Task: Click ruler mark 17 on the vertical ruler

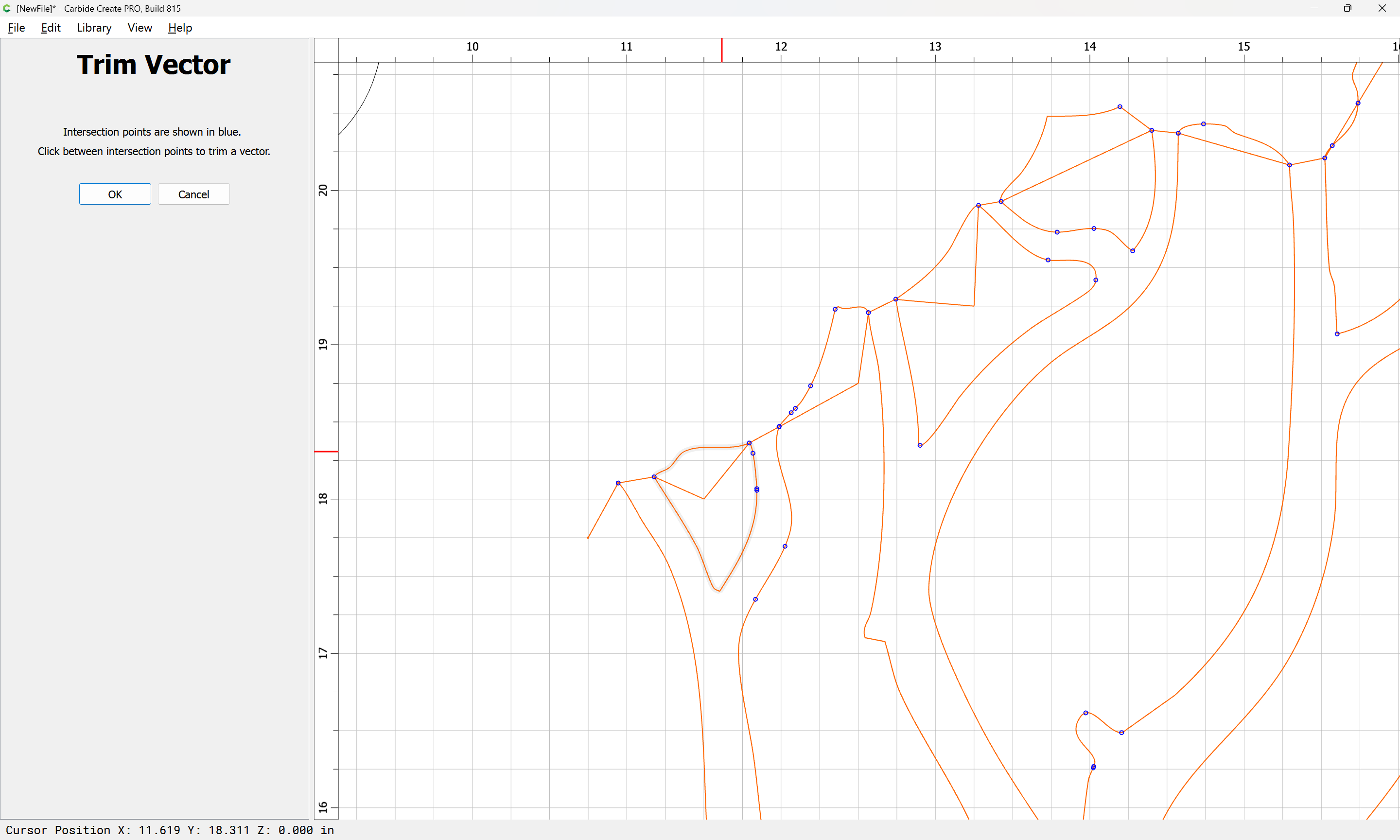Action: (x=323, y=653)
